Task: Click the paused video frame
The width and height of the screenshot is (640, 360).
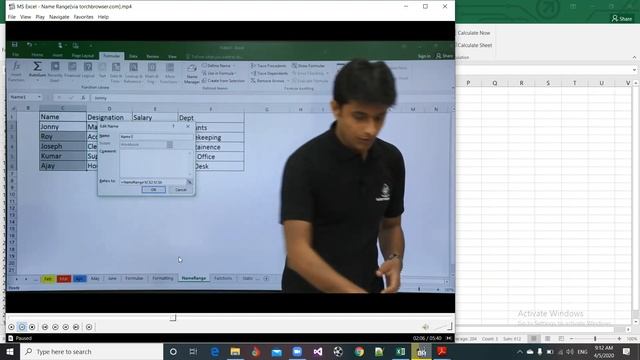Action: (230, 167)
